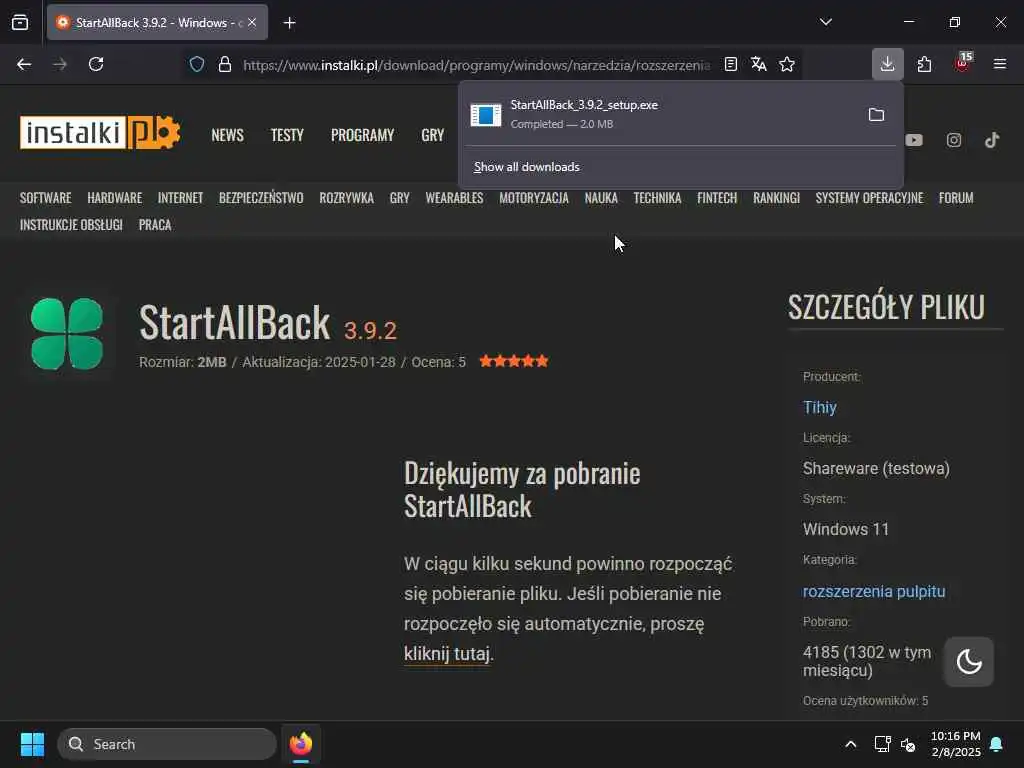Click the StartAllBack clover app icon
Screen dimensions: 1024x768
tap(67, 334)
